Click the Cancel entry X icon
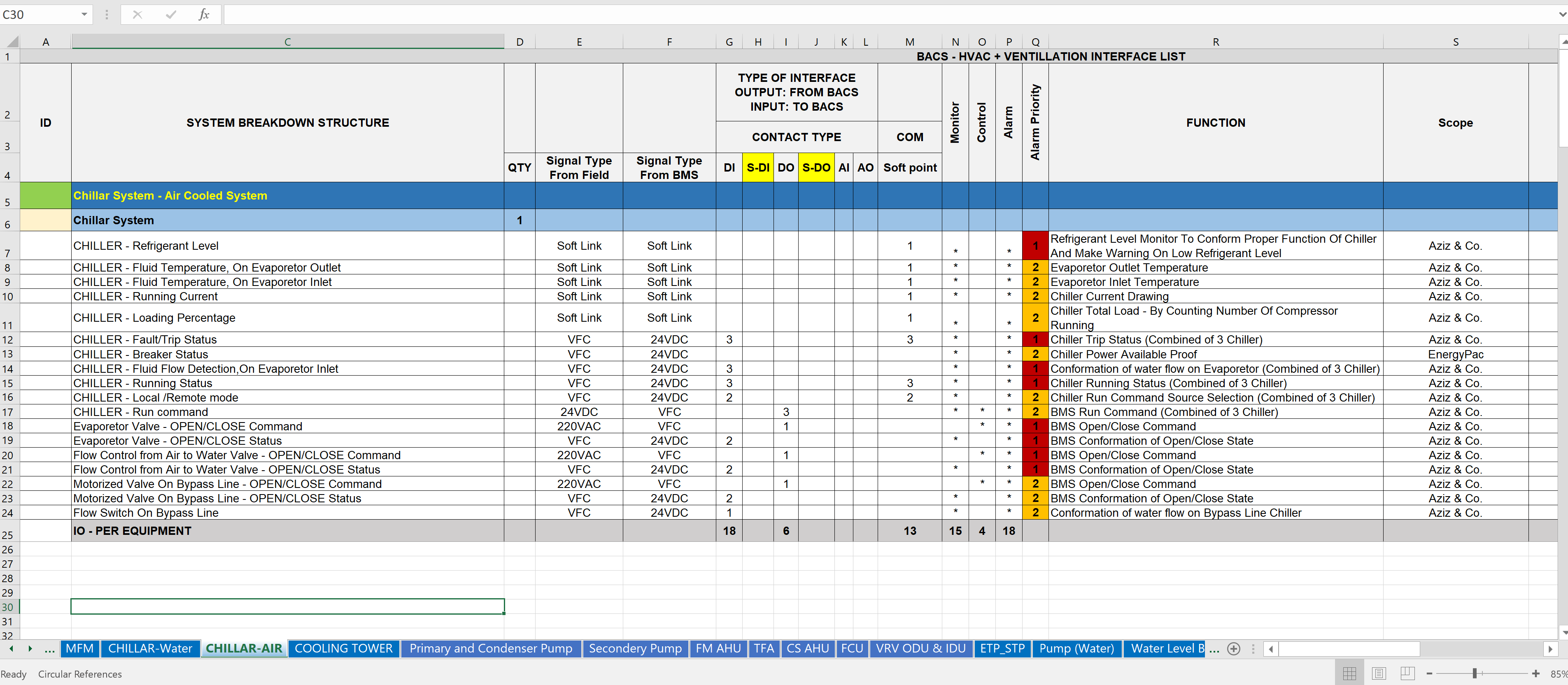Image resolution: width=1568 pixels, height=685 pixels. click(137, 14)
